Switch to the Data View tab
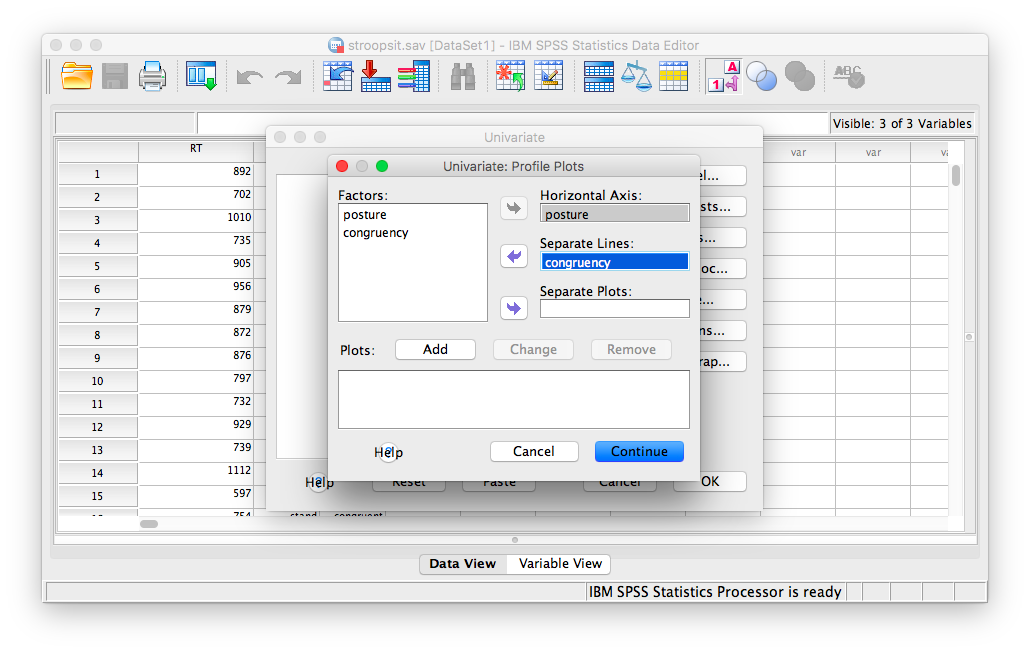Image resolution: width=1030 pixels, height=653 pixels. (x=462, y=564)
